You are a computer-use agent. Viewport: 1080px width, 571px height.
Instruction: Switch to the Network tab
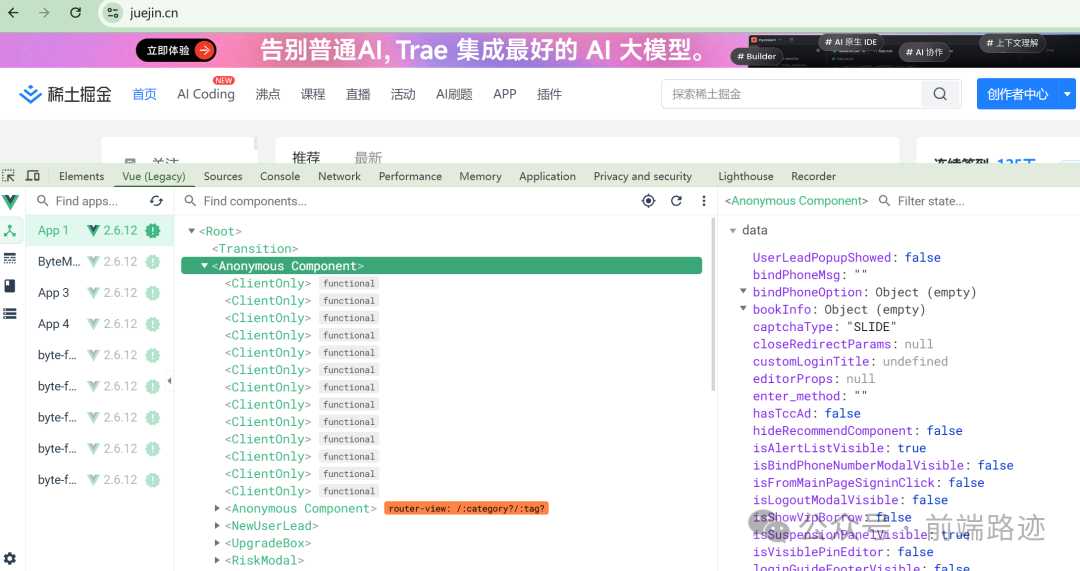coord(340,176)
